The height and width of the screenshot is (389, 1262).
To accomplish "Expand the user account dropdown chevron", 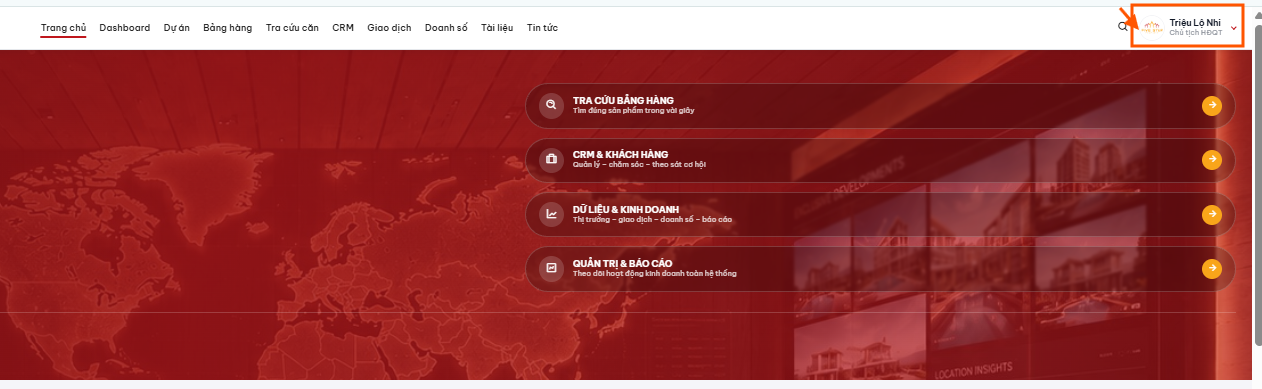I will (1234, 28).
